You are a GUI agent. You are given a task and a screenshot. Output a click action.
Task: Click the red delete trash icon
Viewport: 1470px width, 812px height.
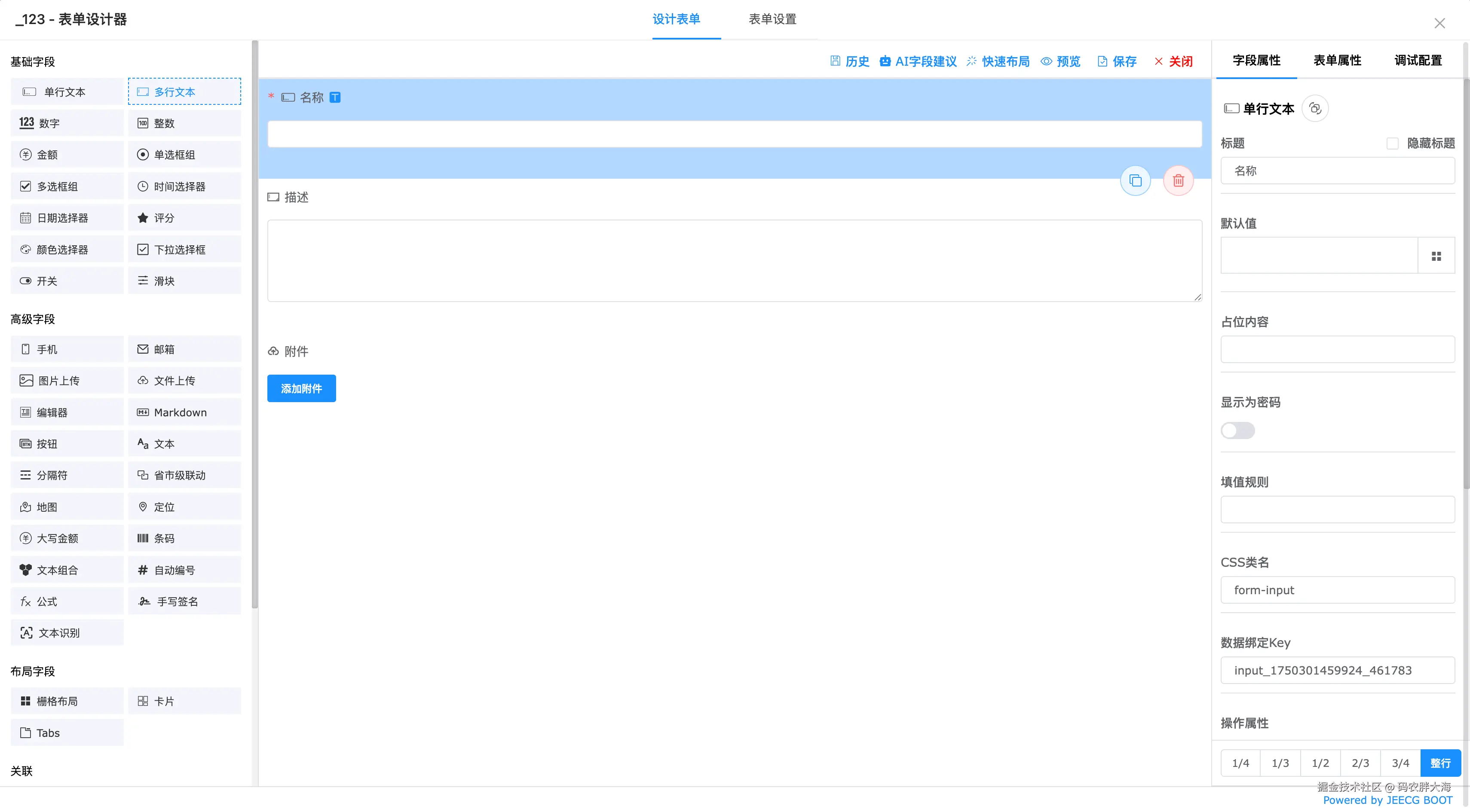tap(1178, 181)
